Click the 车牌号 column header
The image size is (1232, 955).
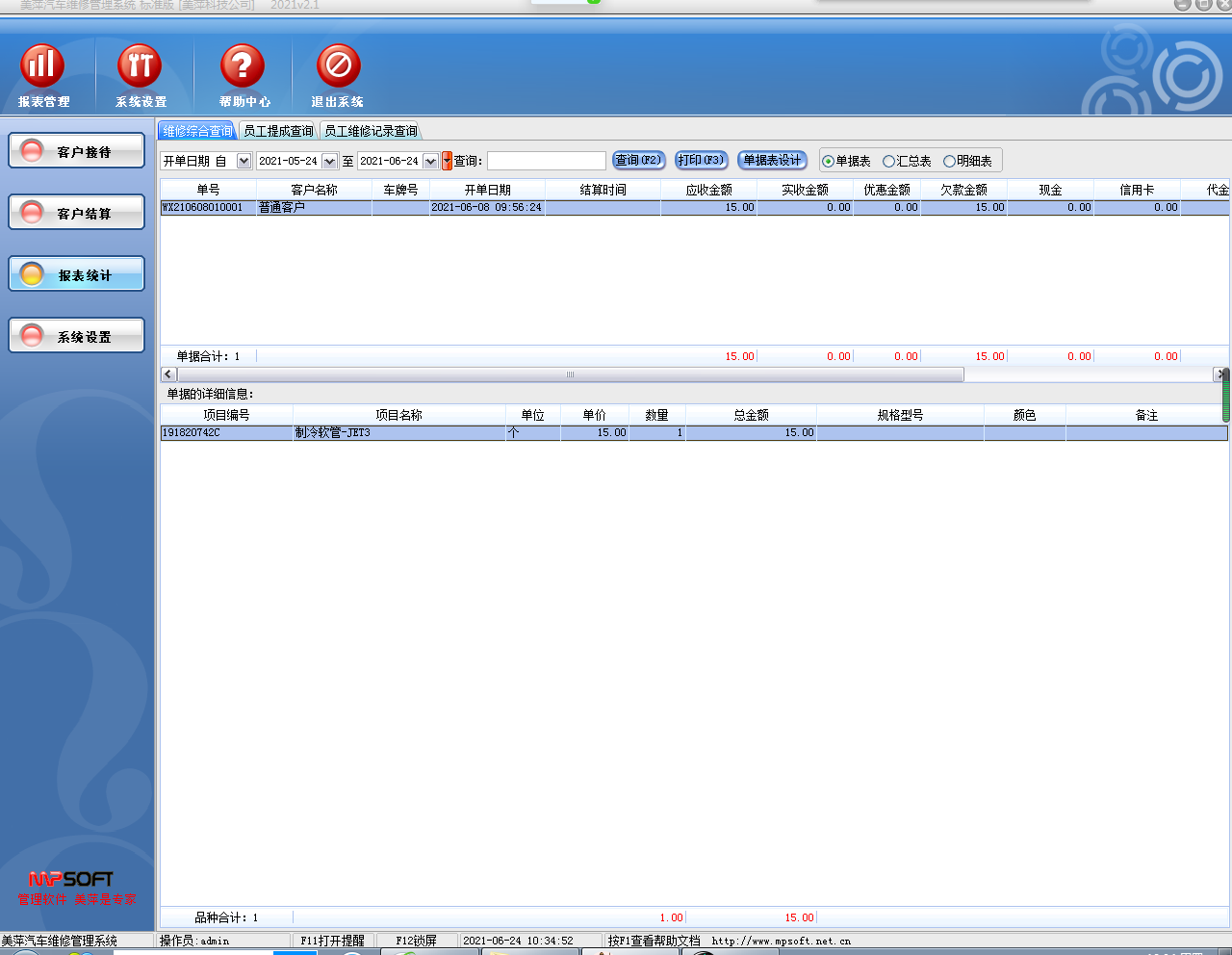400,190
